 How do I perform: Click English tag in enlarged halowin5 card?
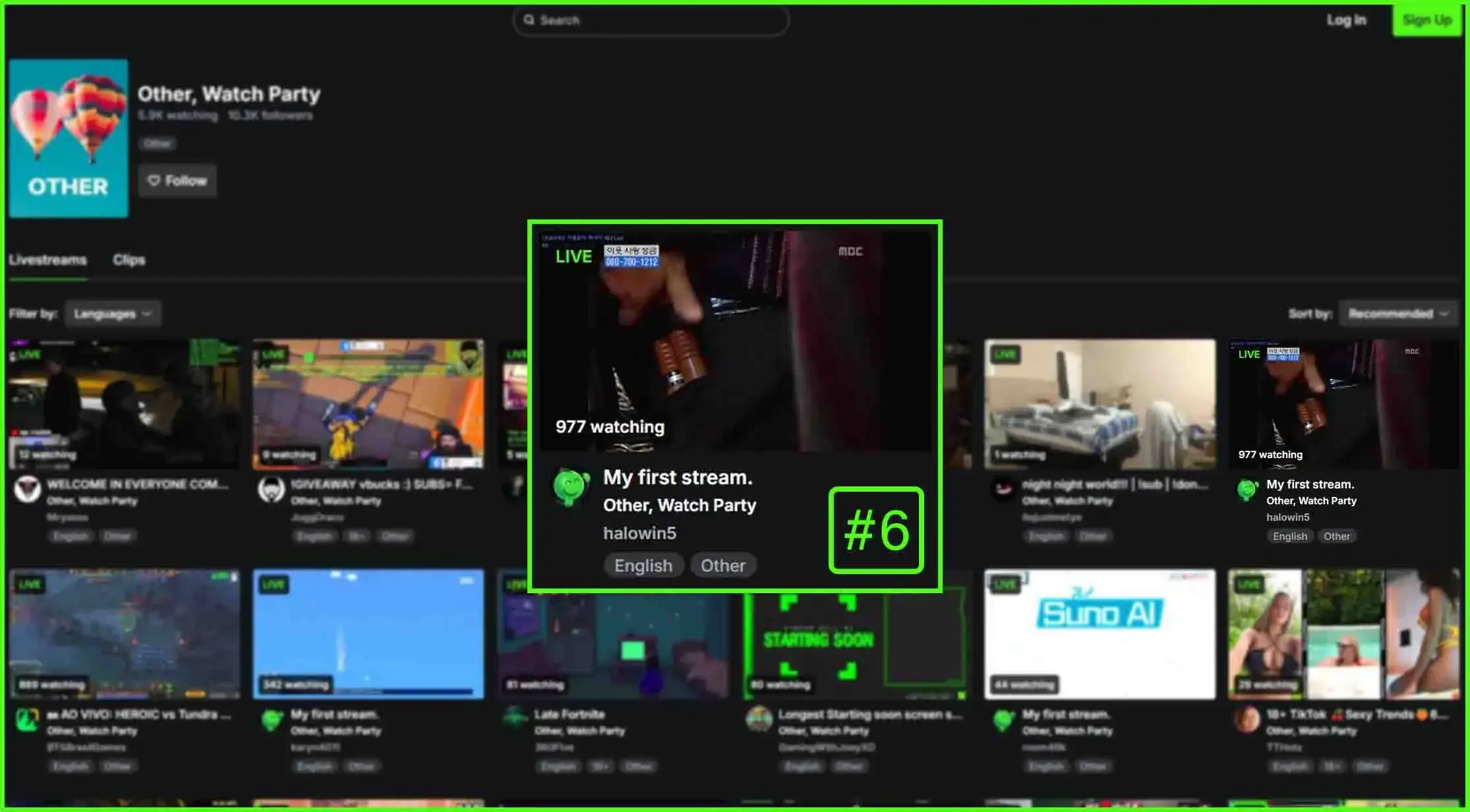[643, 565]
